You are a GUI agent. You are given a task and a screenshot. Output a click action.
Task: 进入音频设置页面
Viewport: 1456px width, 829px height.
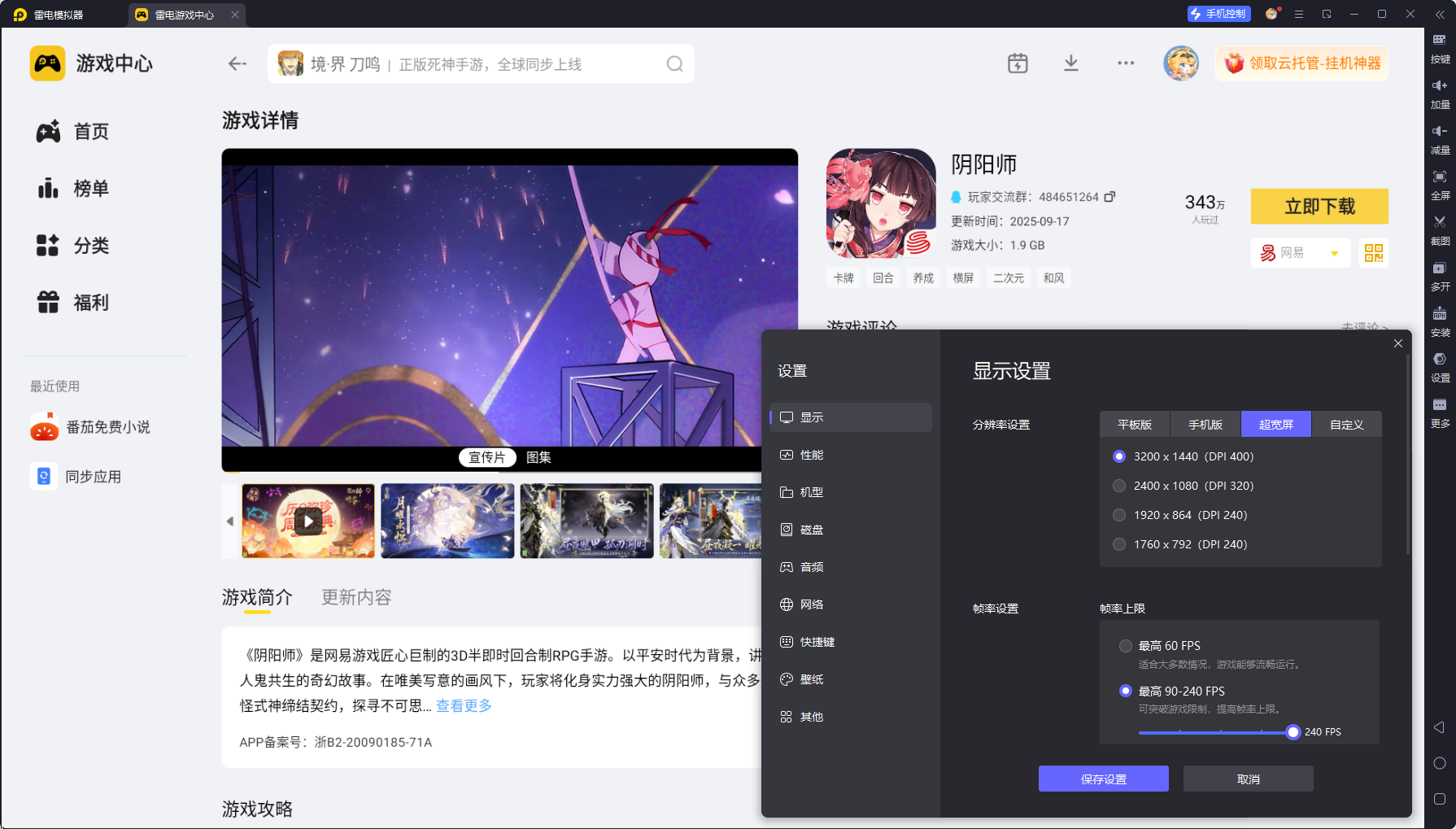[809, 567]
